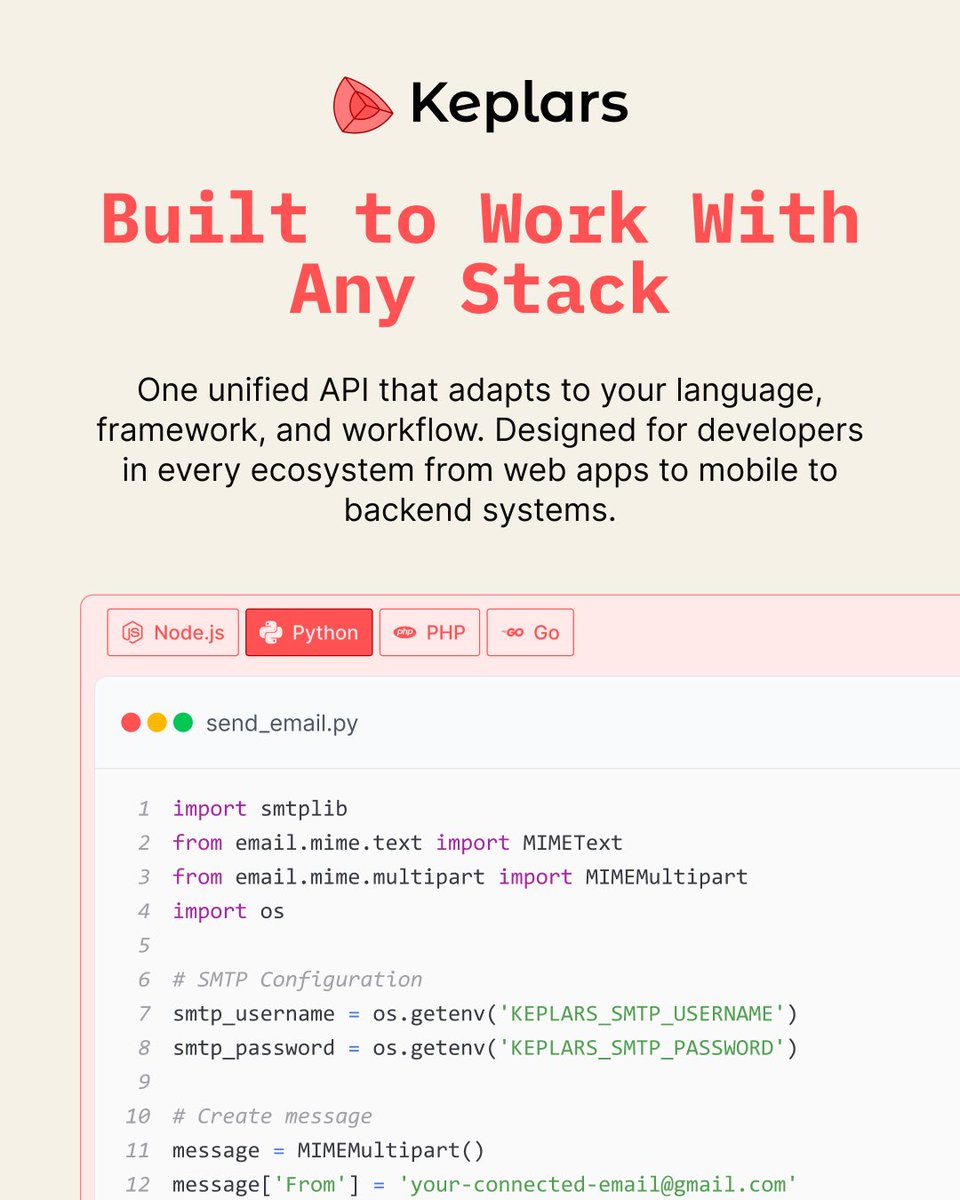Click the 'import os' line
This screenshot has height=1200, width=960.
[228, 911]
